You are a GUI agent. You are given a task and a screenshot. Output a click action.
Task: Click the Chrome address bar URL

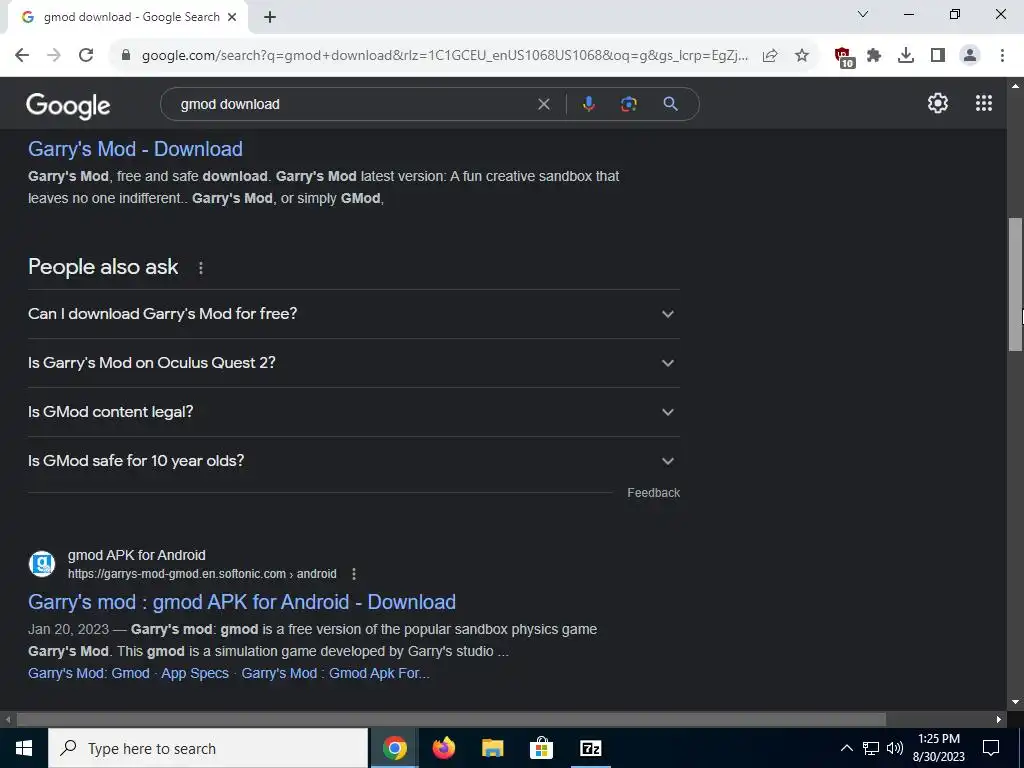pos(444,56)
